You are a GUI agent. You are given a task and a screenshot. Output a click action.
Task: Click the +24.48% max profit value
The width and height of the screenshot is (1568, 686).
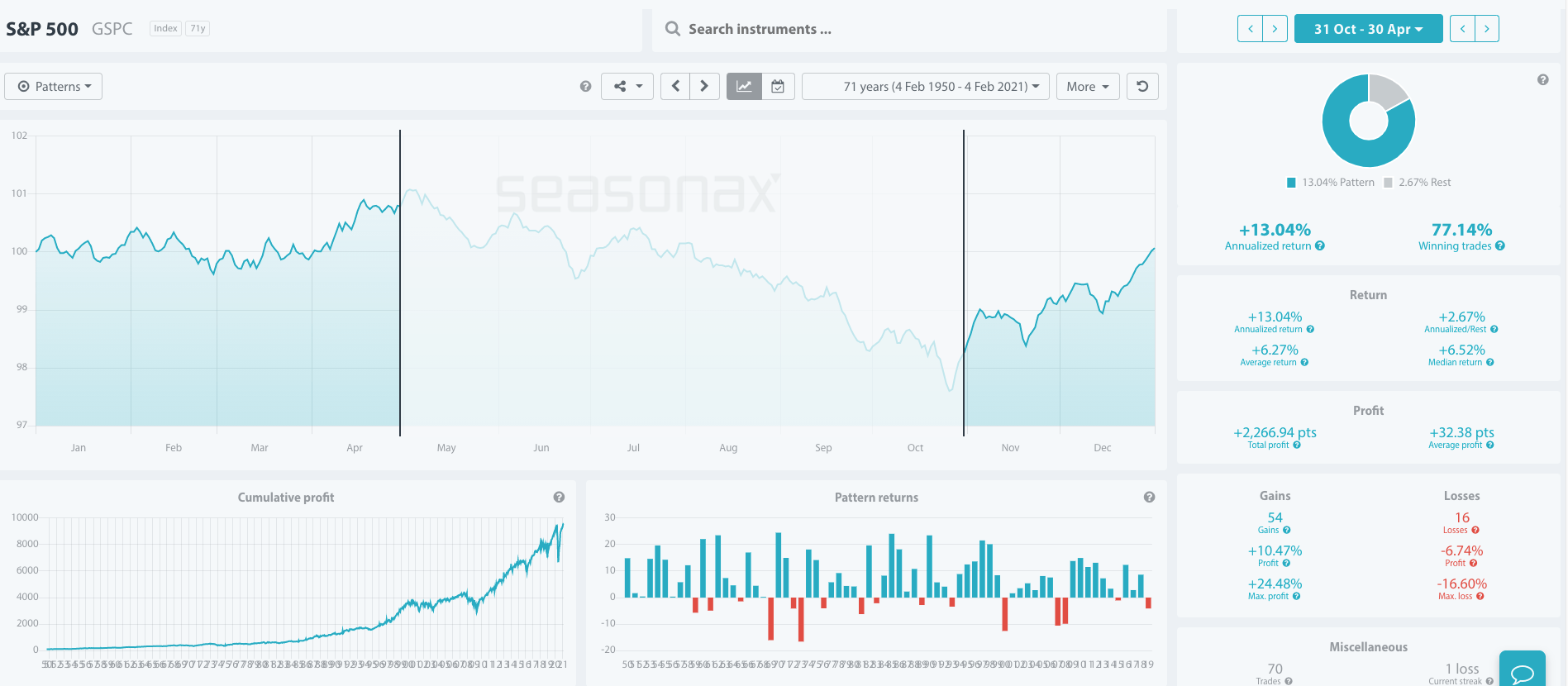[x=1275, y=584]
